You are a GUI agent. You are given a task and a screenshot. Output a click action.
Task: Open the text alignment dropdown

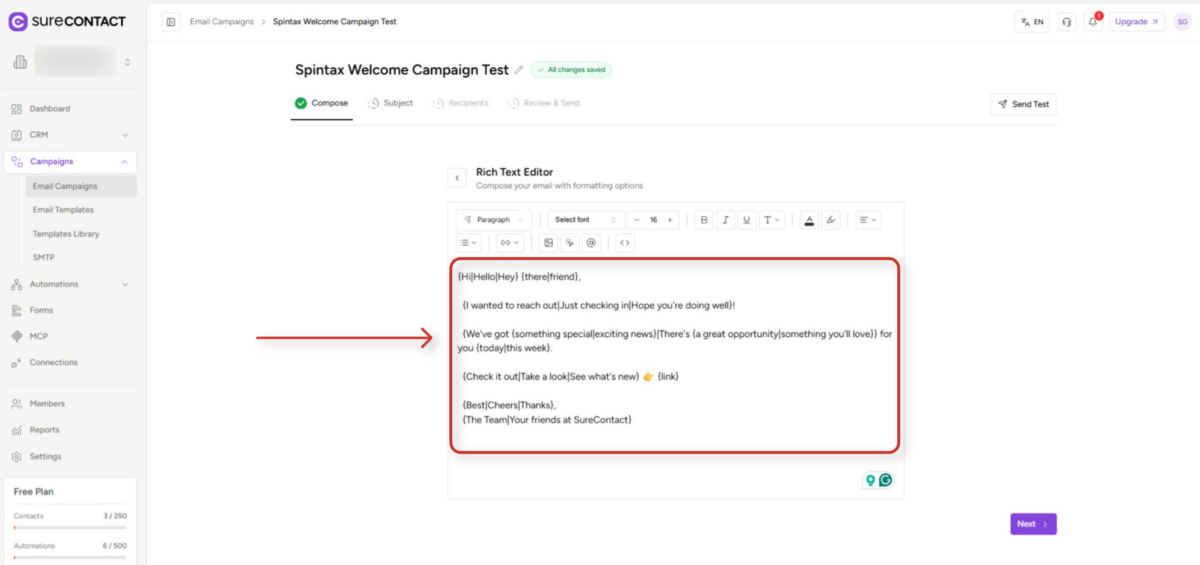point(868,220)
